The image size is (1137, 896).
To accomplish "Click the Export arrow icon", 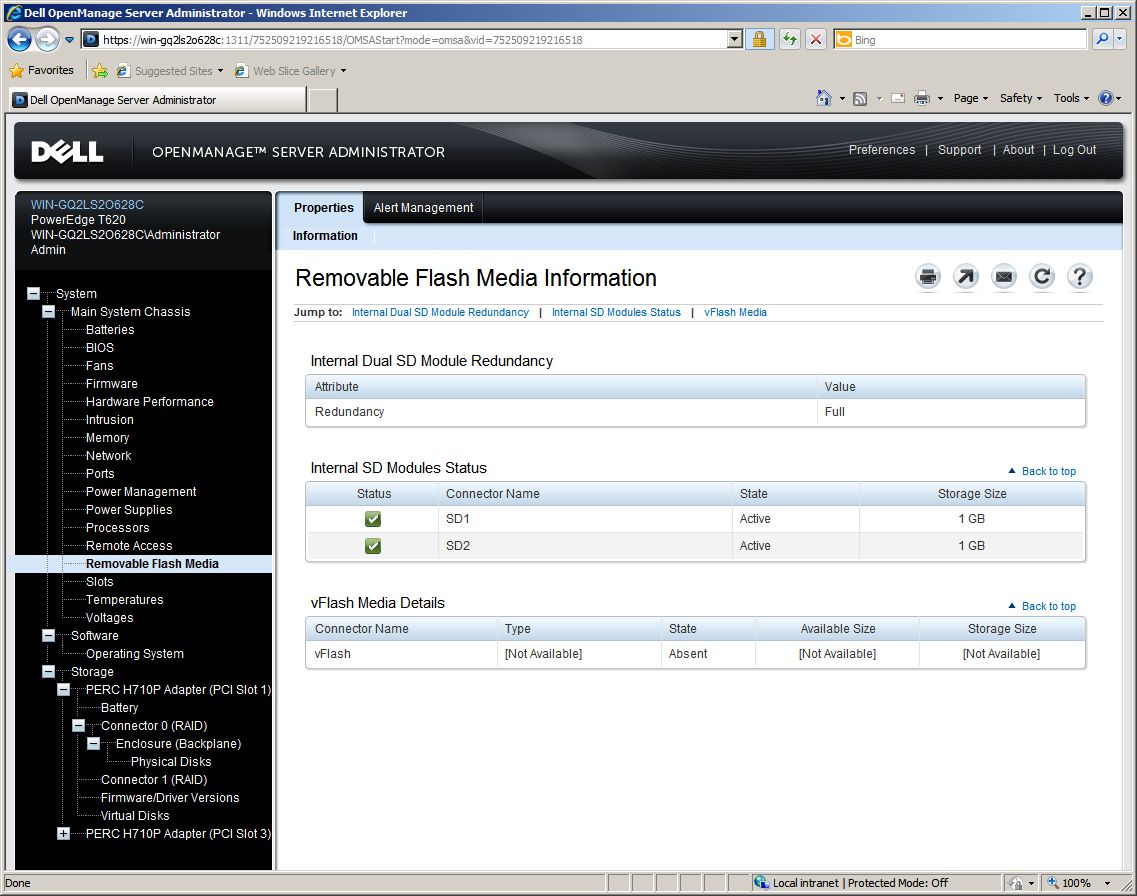I will (x=966, y=276).
